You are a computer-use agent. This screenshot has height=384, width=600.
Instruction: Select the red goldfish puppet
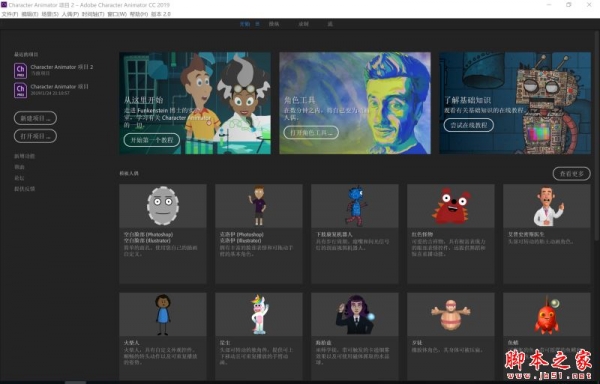pyautogui.click(x=547, y=314)
